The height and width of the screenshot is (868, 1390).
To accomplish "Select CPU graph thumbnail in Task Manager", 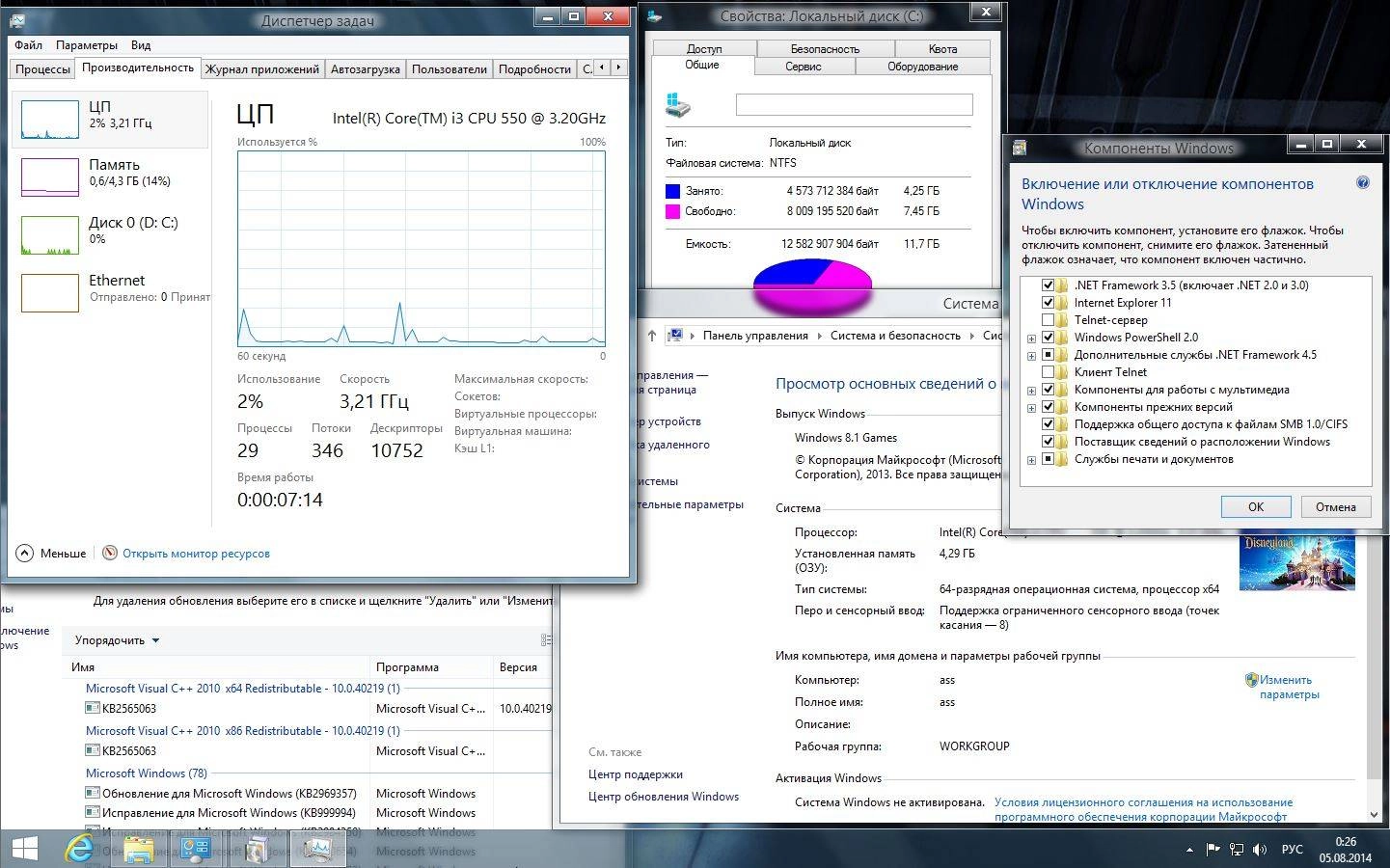I will [x=50, y=120].
